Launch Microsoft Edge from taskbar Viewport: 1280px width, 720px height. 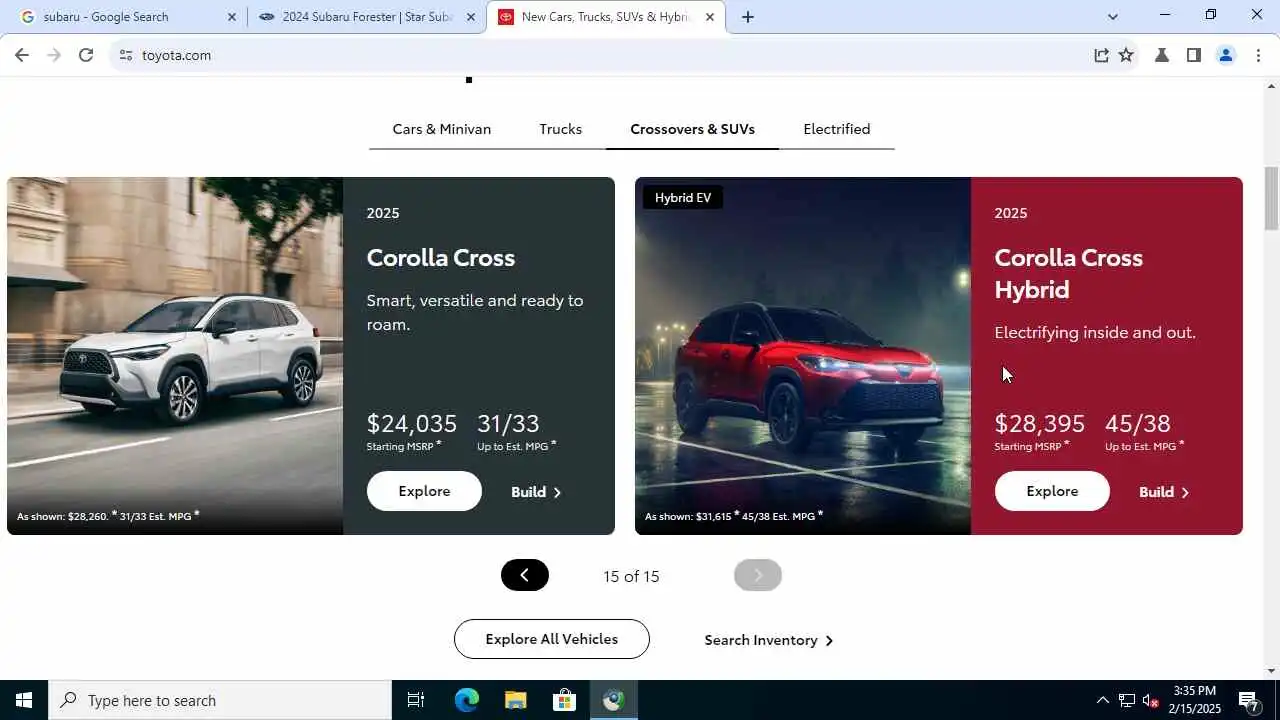[x=466, y=700]
